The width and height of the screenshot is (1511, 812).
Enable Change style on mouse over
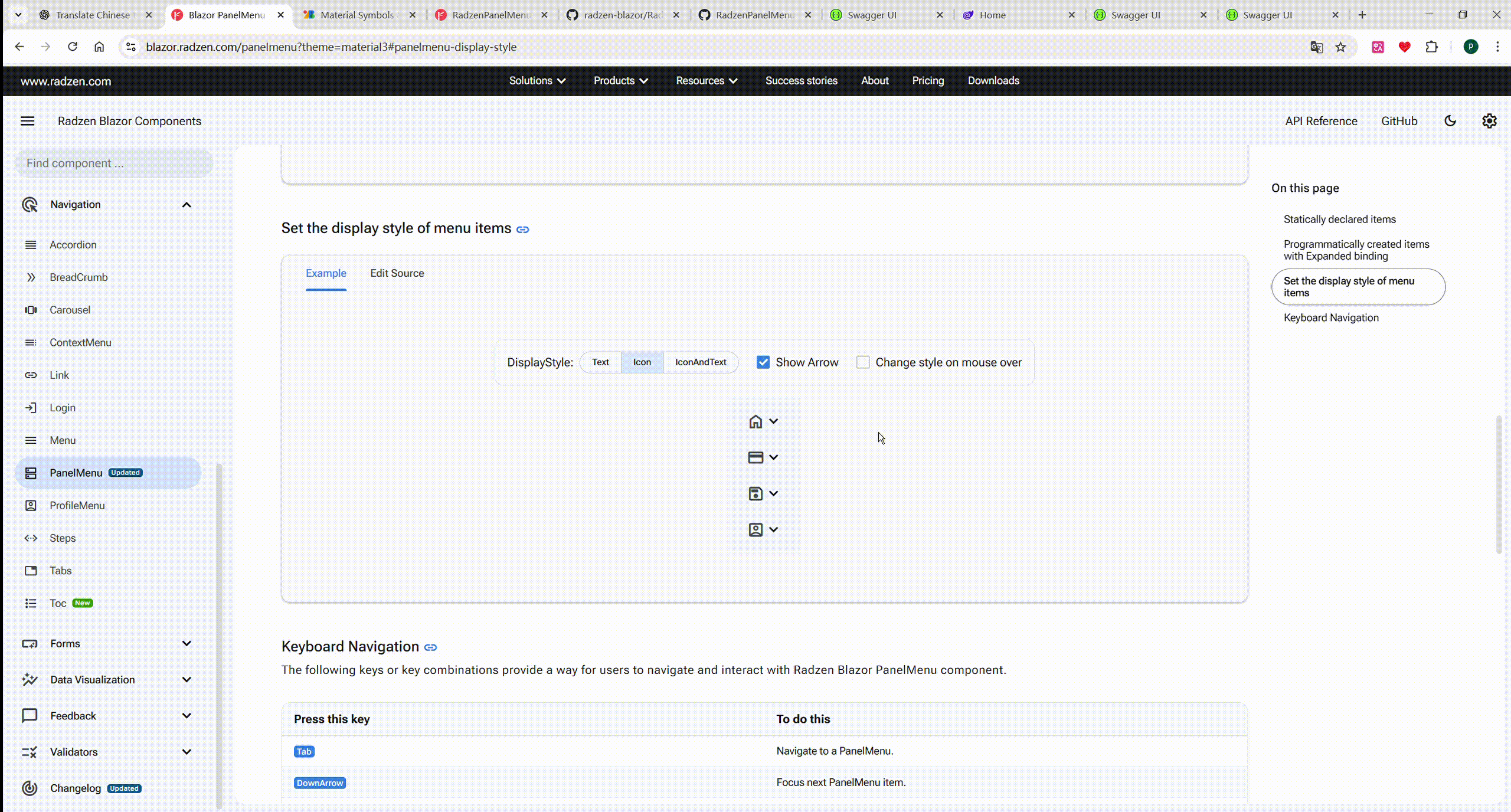pos(863,362)
